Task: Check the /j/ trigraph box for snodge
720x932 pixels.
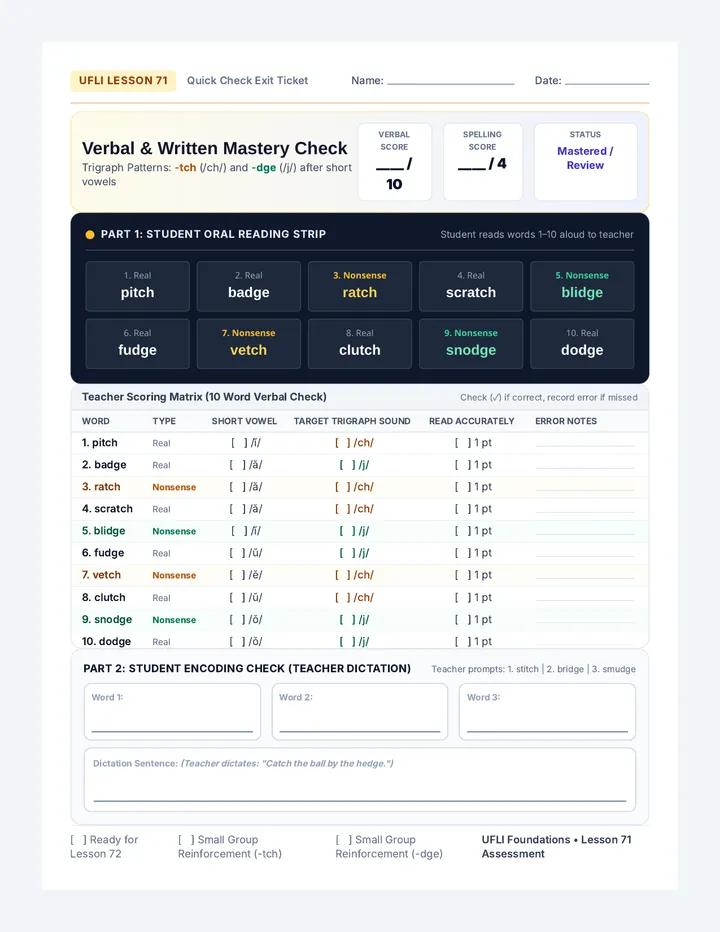Action: pos(347,619)
